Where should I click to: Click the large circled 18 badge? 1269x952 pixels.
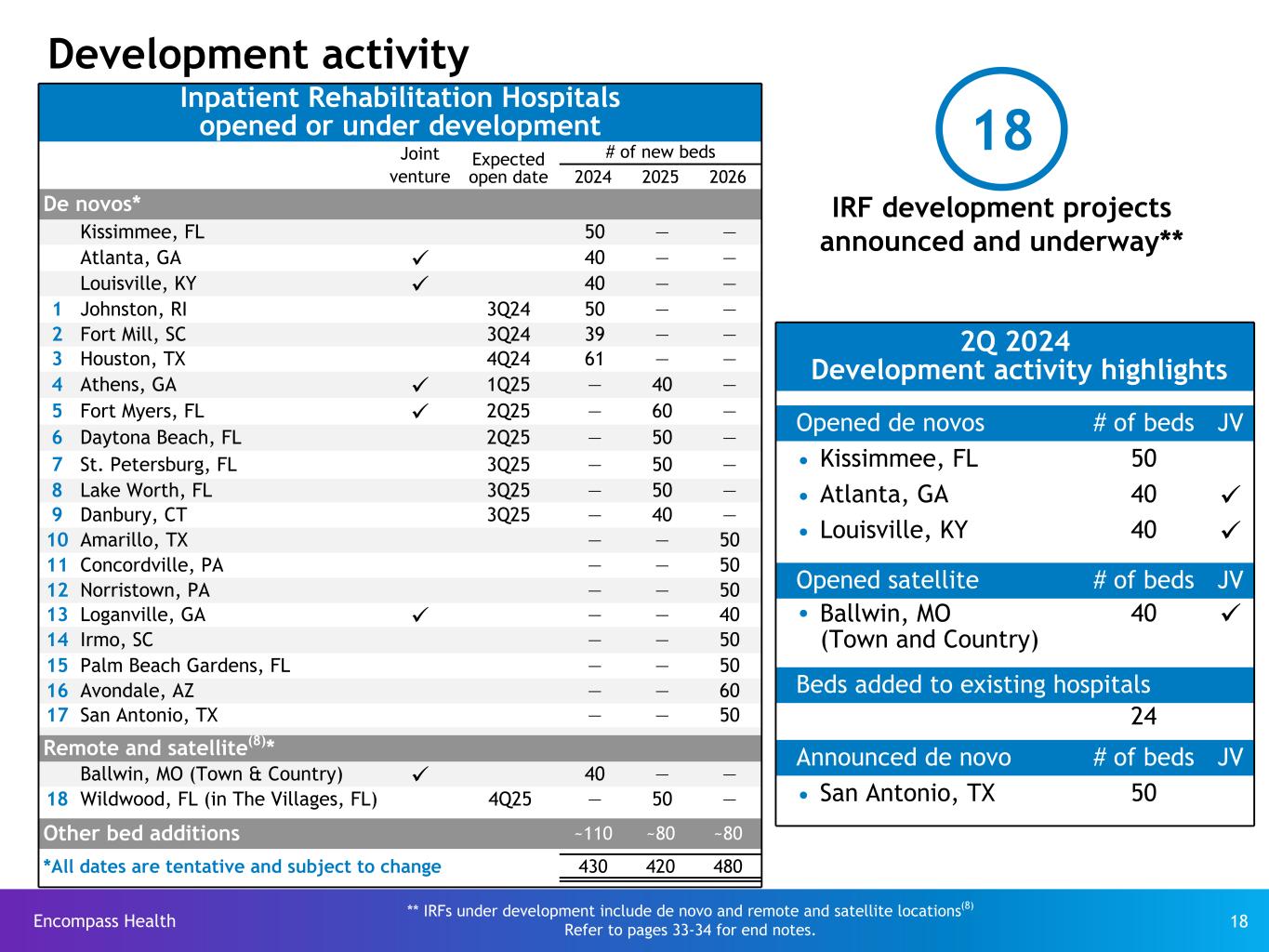1001,130
